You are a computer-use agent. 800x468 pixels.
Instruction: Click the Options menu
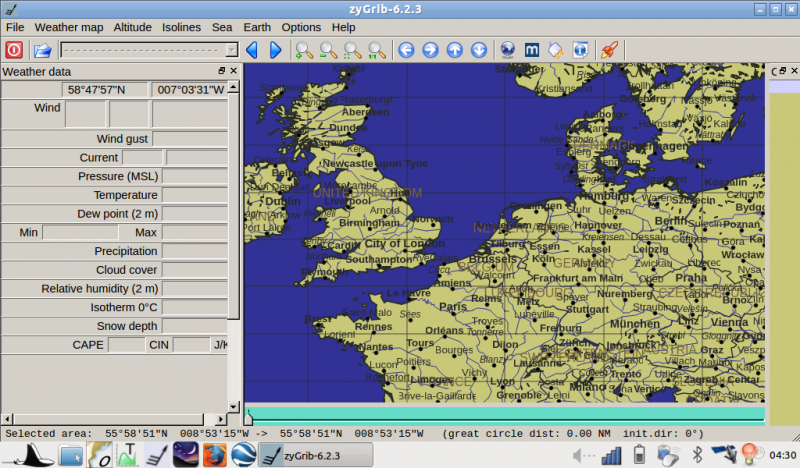tap(301, 27)
